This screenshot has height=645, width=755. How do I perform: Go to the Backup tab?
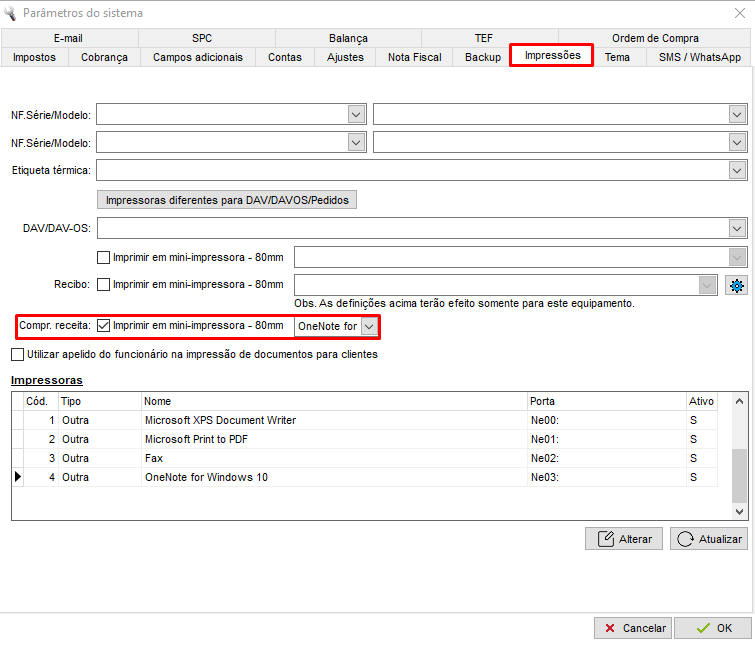pos(483,58)
